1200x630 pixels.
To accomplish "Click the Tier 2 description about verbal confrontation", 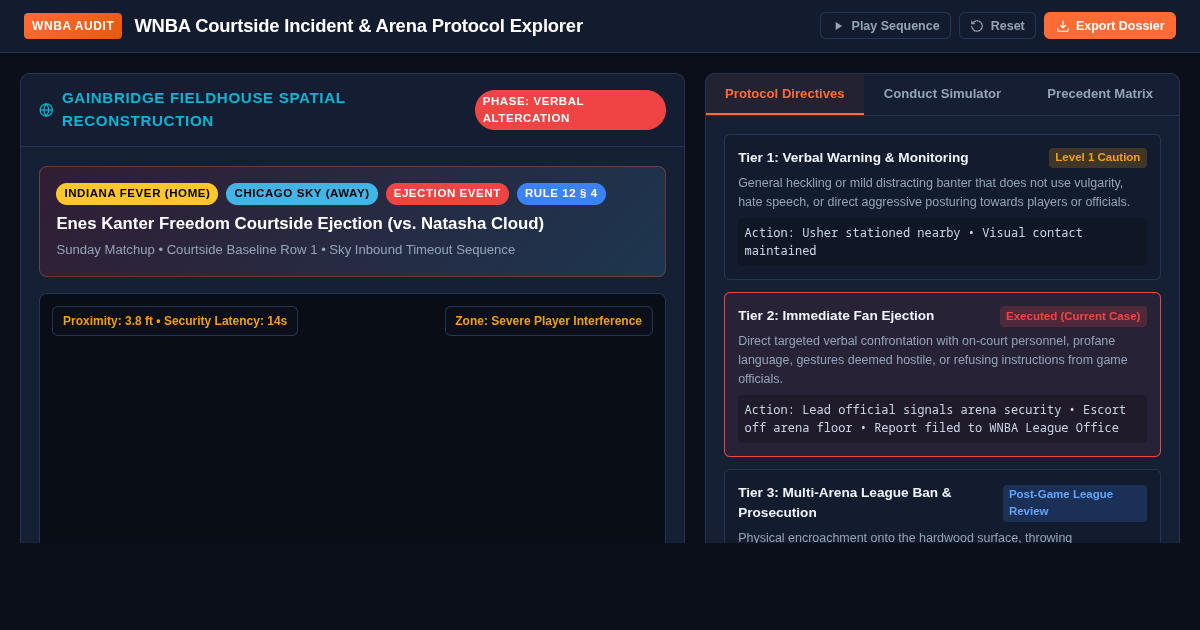I will point(933,360).
